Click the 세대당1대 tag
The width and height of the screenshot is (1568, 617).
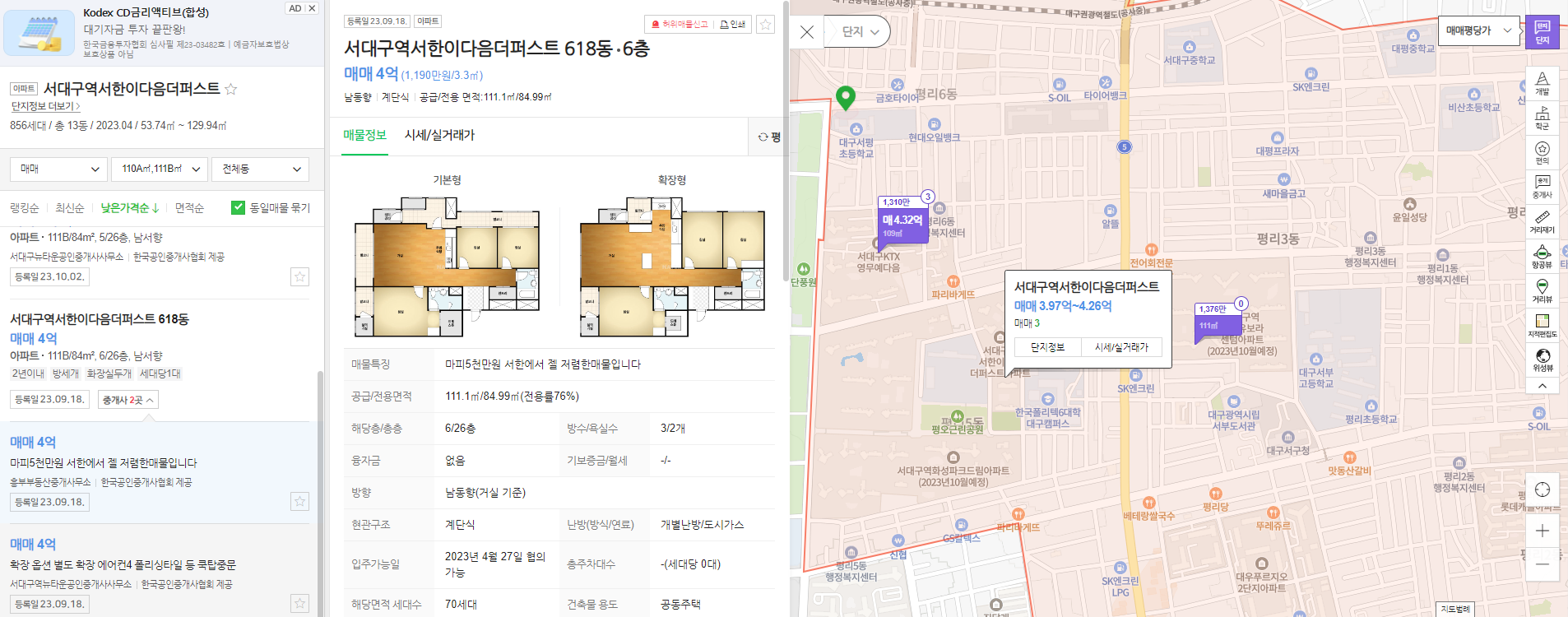click(x=160, y=373)
